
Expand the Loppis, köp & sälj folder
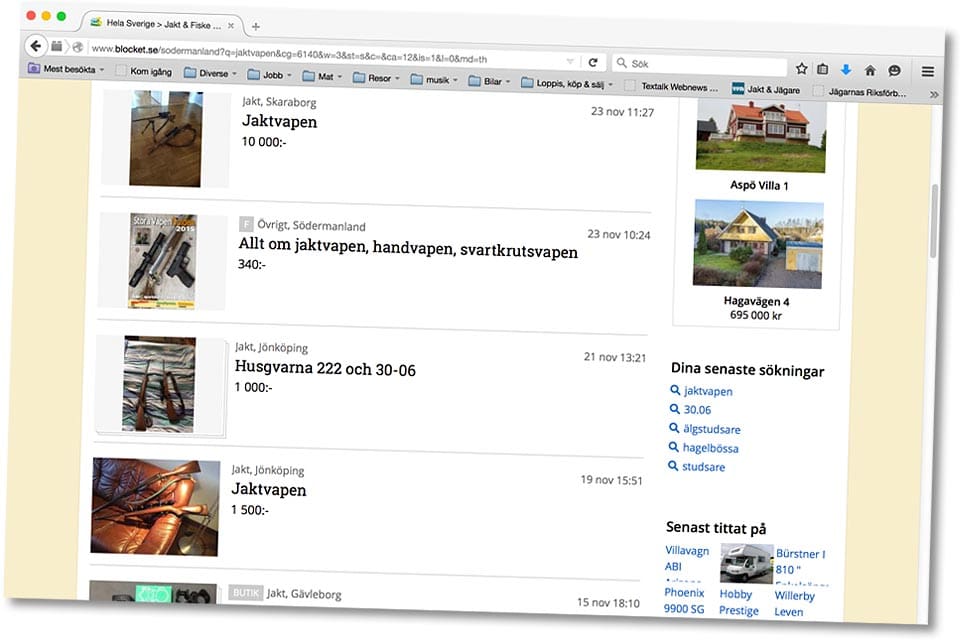click(566, 83)
